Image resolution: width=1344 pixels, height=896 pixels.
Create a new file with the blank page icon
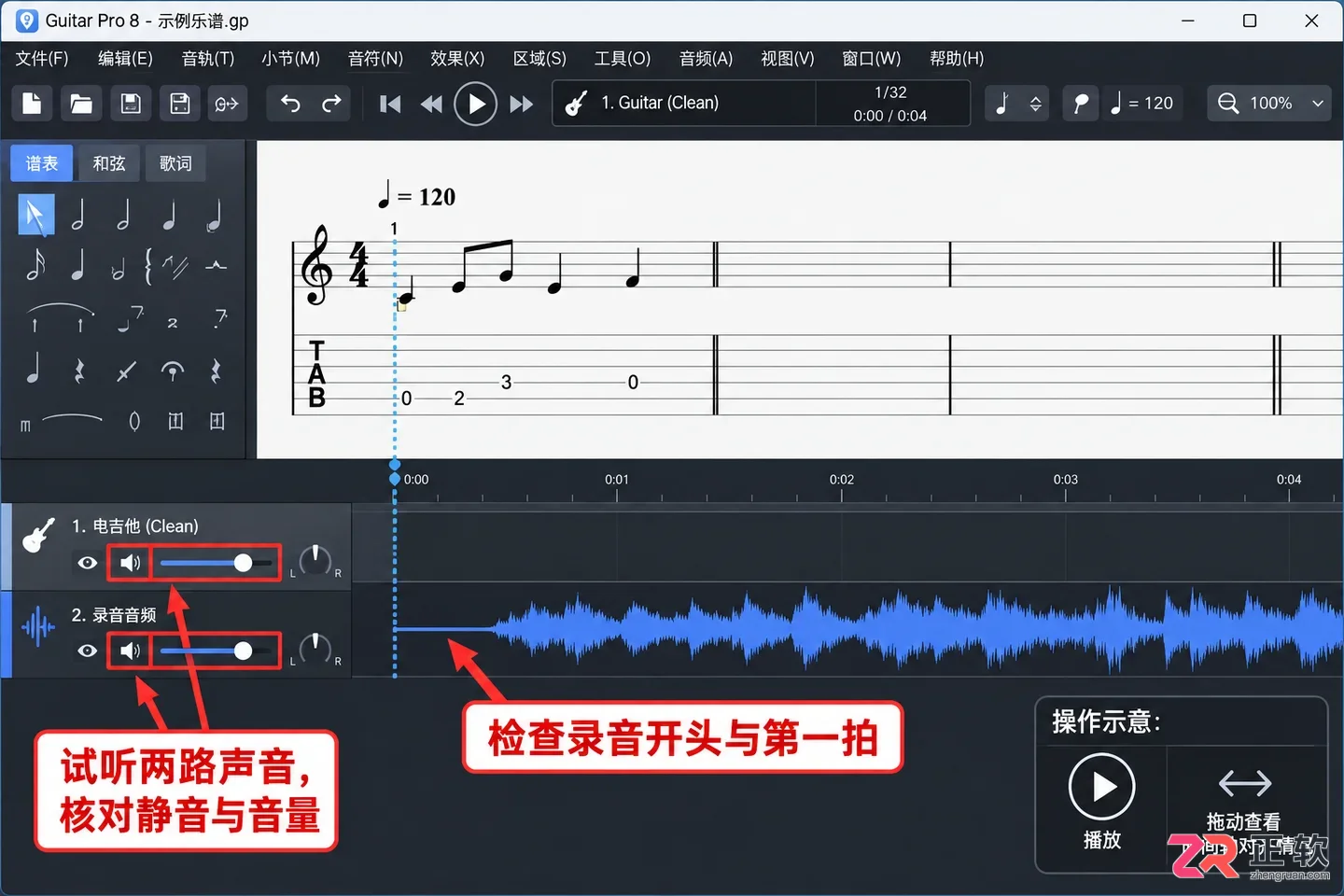pyautogui.click(x=32, y=103)
